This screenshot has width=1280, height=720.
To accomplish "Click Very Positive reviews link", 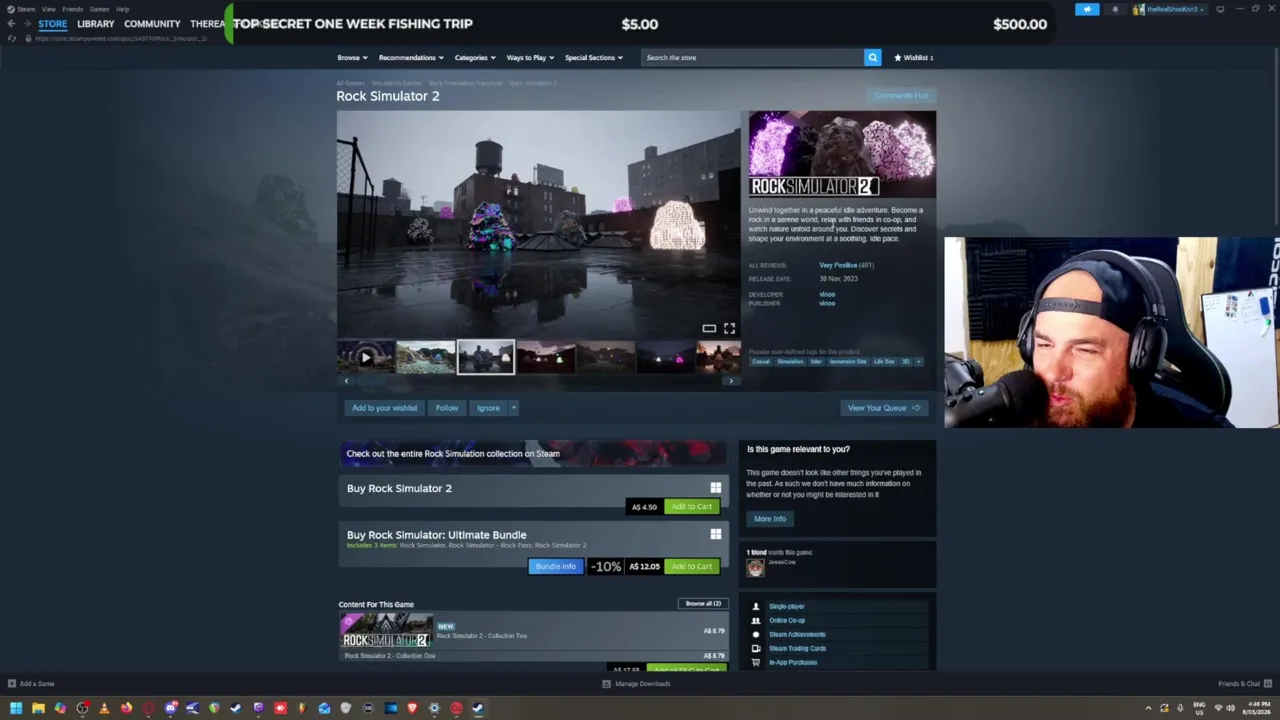I will click(838, 265).
